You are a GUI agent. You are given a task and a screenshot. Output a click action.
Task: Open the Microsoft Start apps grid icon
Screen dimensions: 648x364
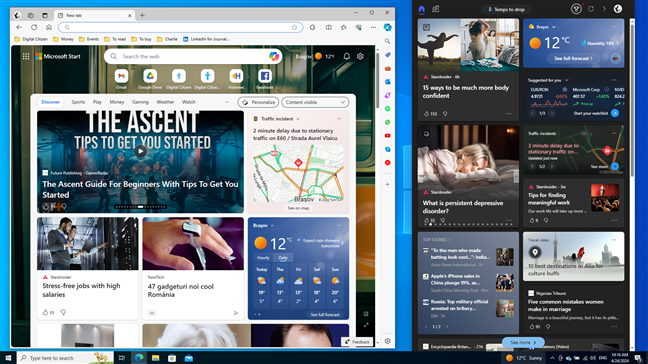pos(26,56)
